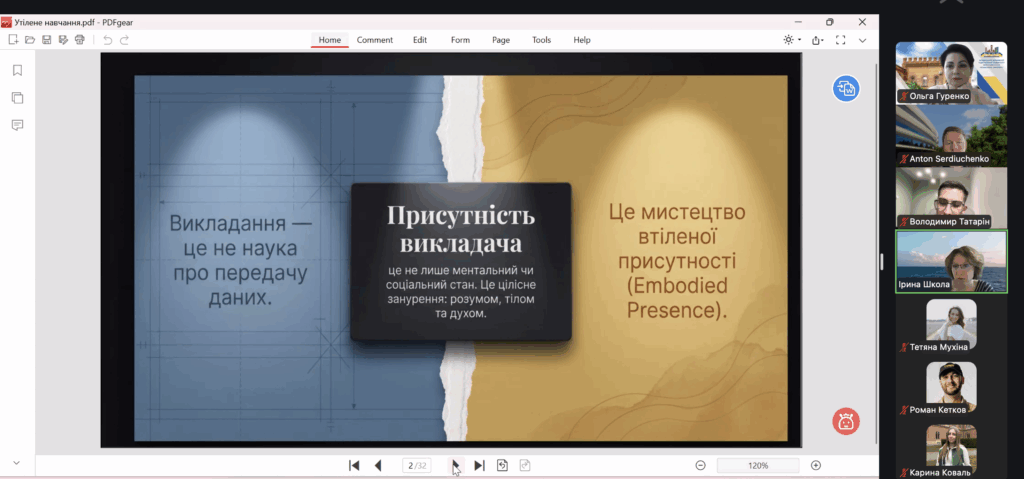Screen dimensions: 1024x479
Task: Go to the last page
Action: (x=479, y=465)
